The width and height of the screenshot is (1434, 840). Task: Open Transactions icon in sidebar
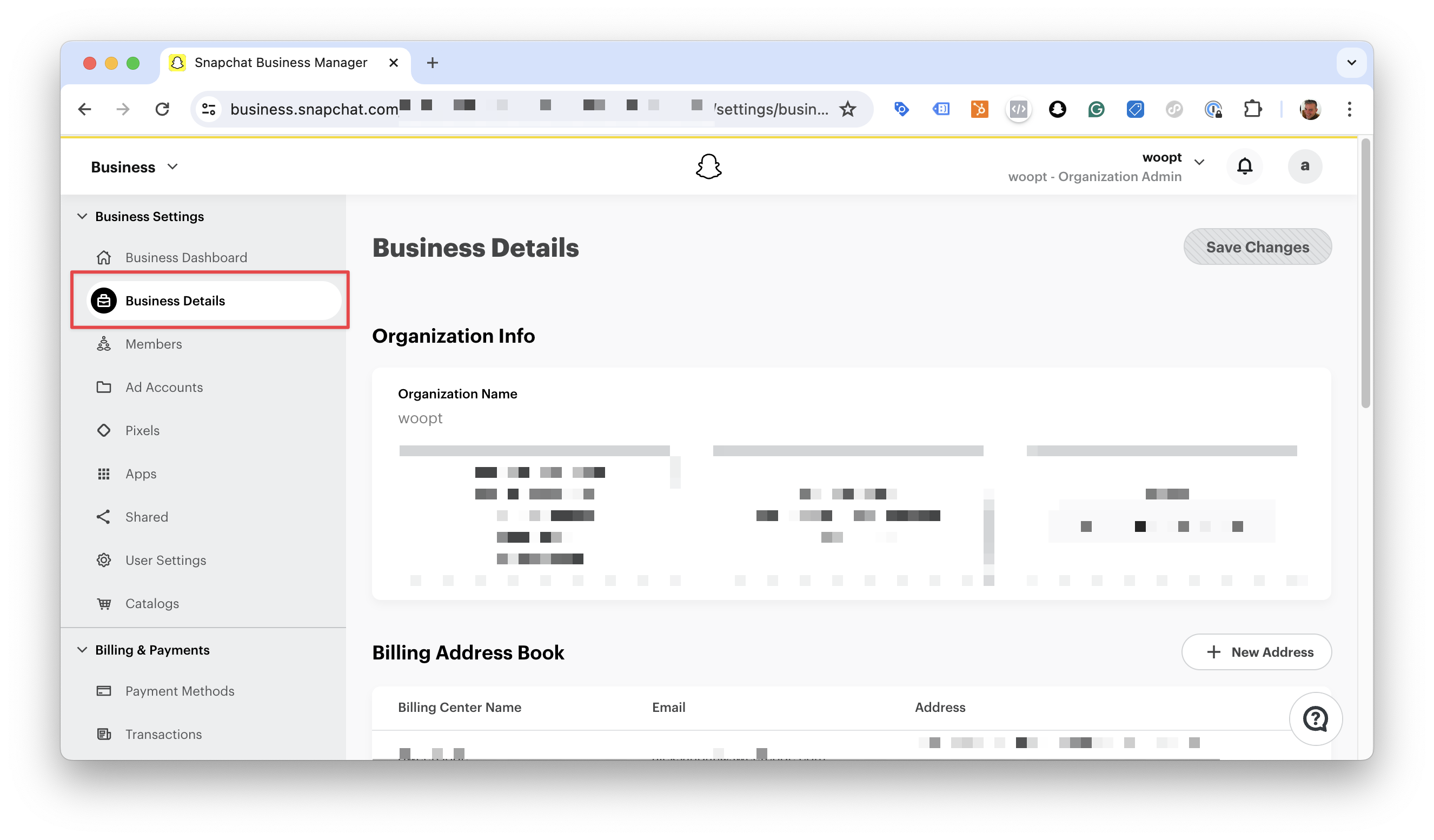click(x=104, y=734)
